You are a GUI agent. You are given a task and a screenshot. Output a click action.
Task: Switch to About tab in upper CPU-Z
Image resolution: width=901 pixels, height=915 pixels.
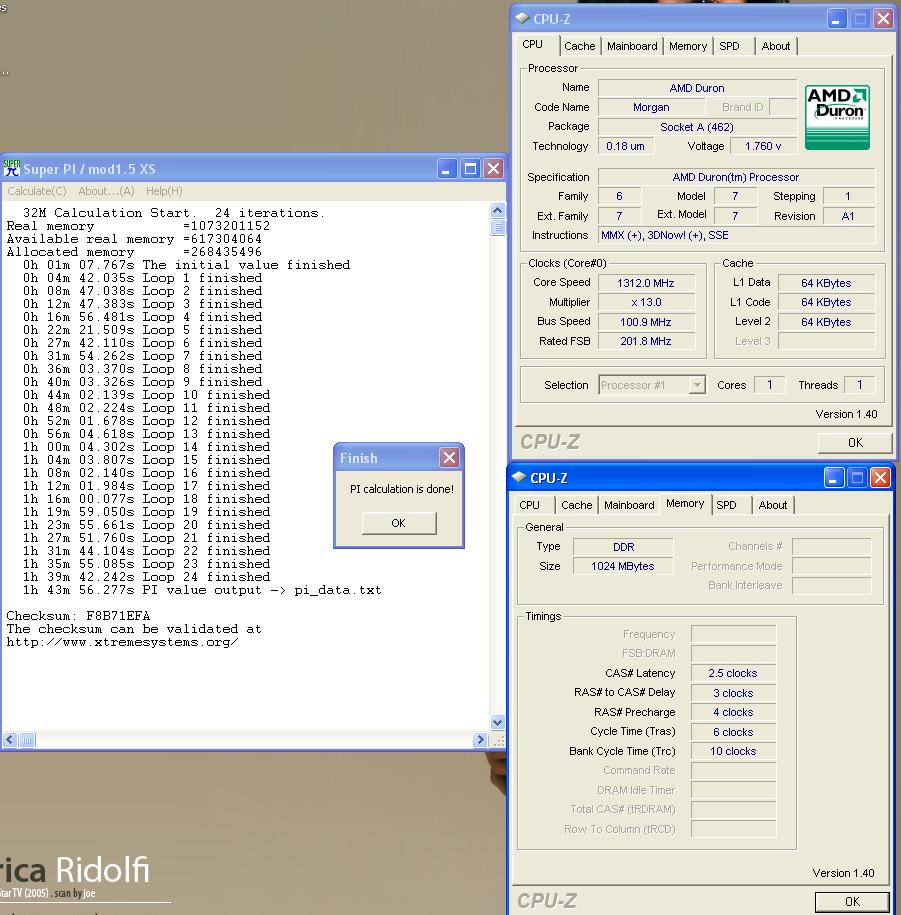tap(776, 46)
